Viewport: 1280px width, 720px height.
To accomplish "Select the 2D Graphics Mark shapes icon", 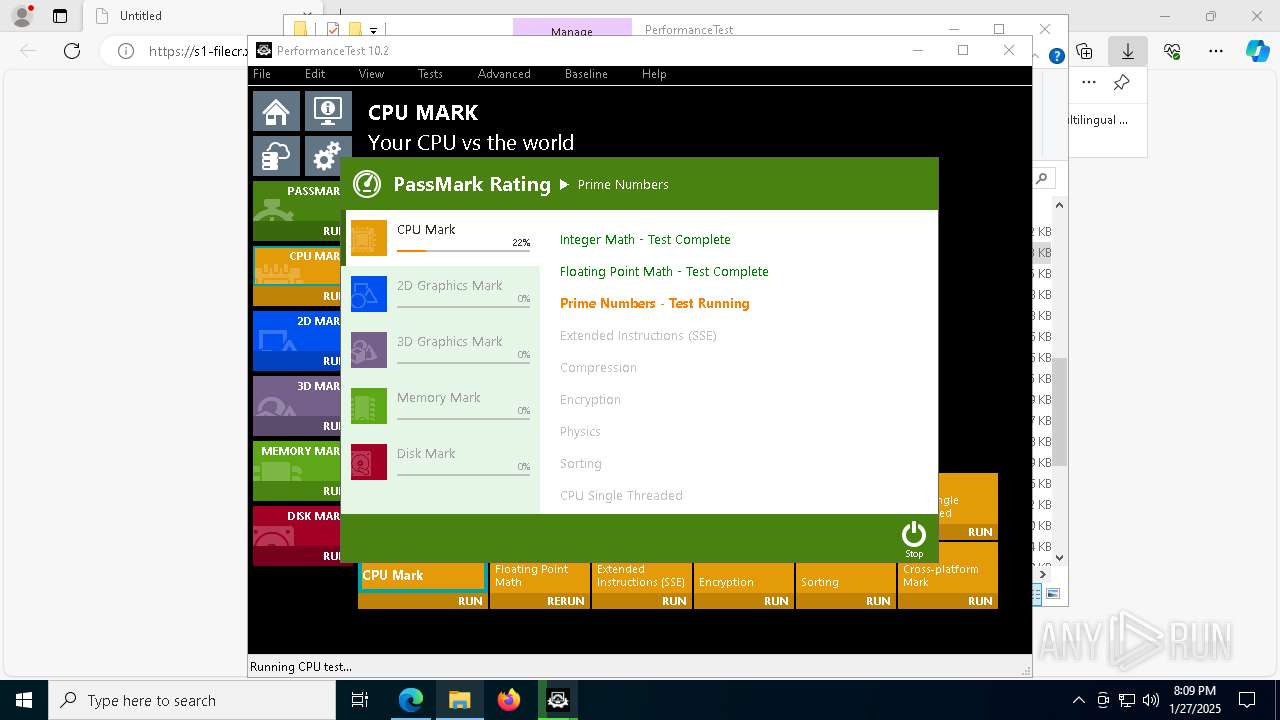I will point(369,294).
